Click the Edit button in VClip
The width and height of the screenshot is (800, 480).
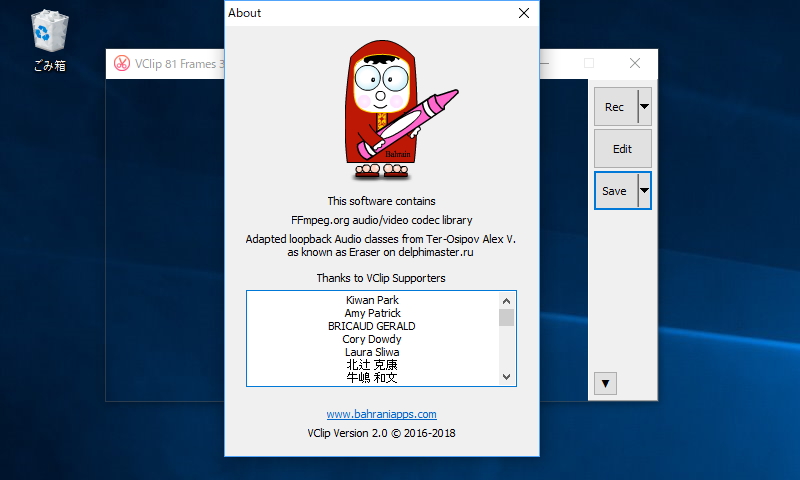[x=622, y=148]
